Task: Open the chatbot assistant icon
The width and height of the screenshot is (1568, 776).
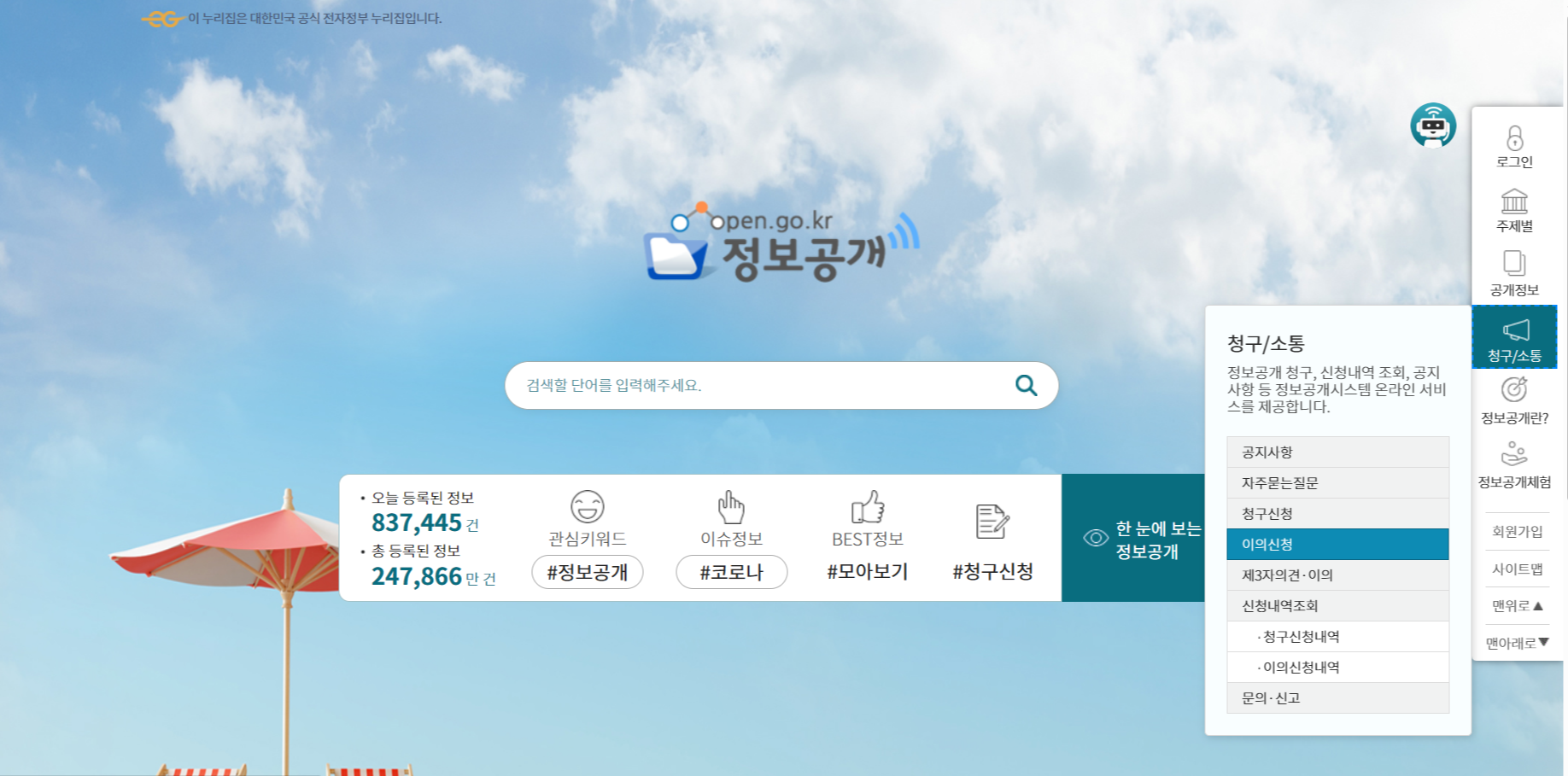Action: coord(1433,125)
